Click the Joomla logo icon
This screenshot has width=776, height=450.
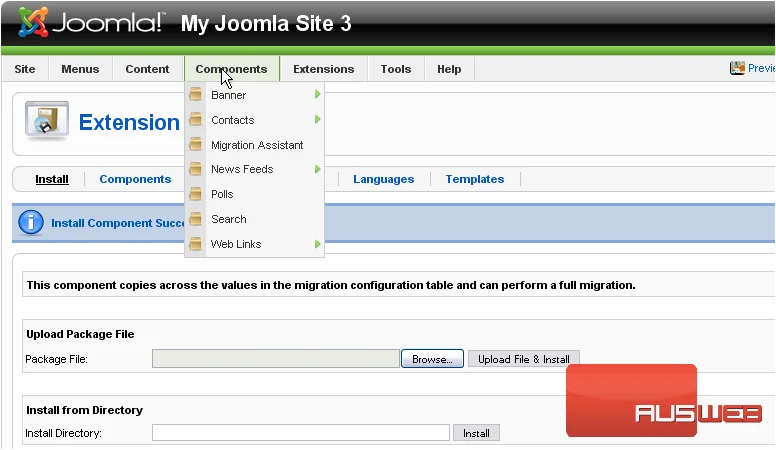click(x=33, y=22)
